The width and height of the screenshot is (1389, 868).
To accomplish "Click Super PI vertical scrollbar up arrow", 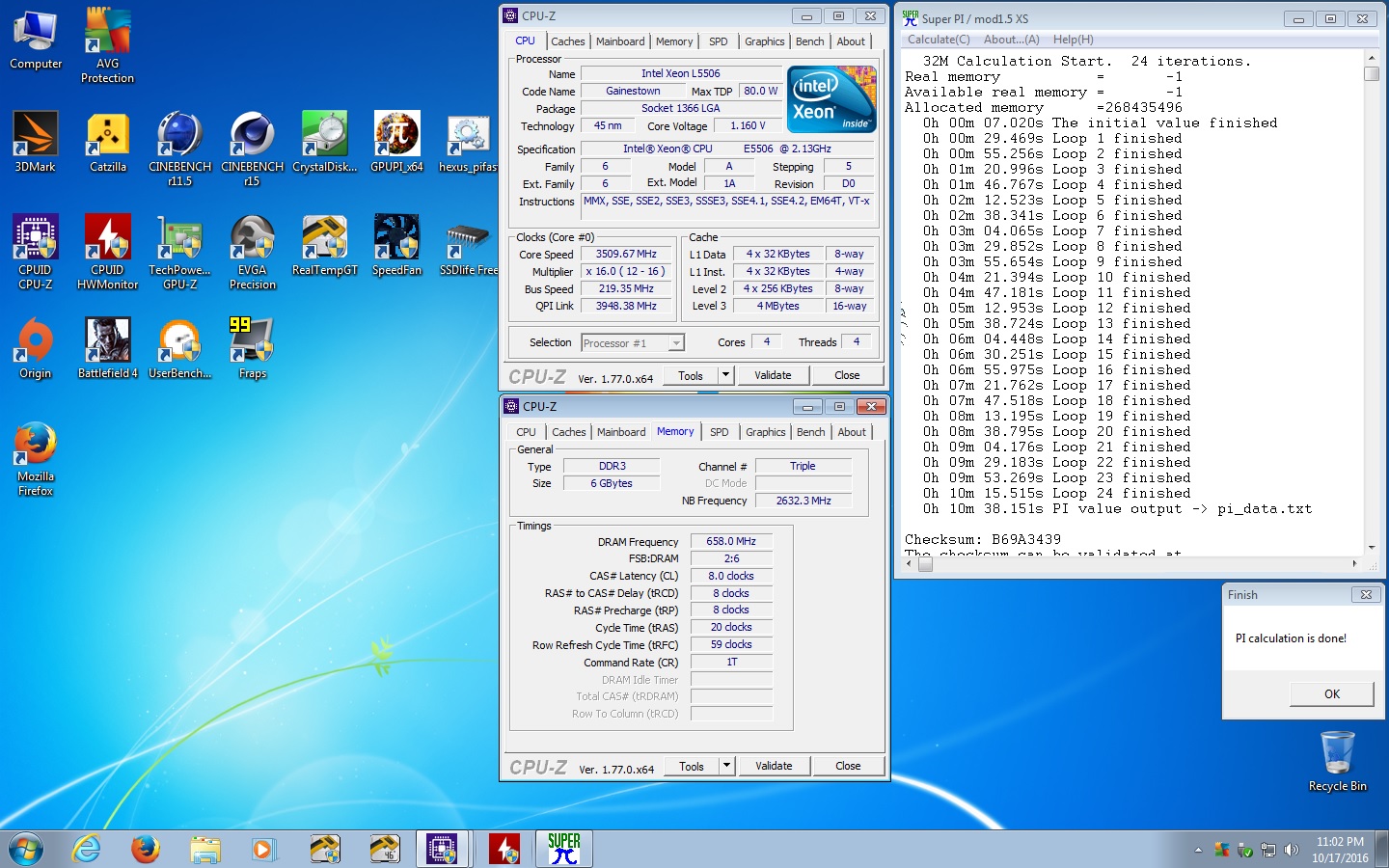I will (x=1372, y=59).
